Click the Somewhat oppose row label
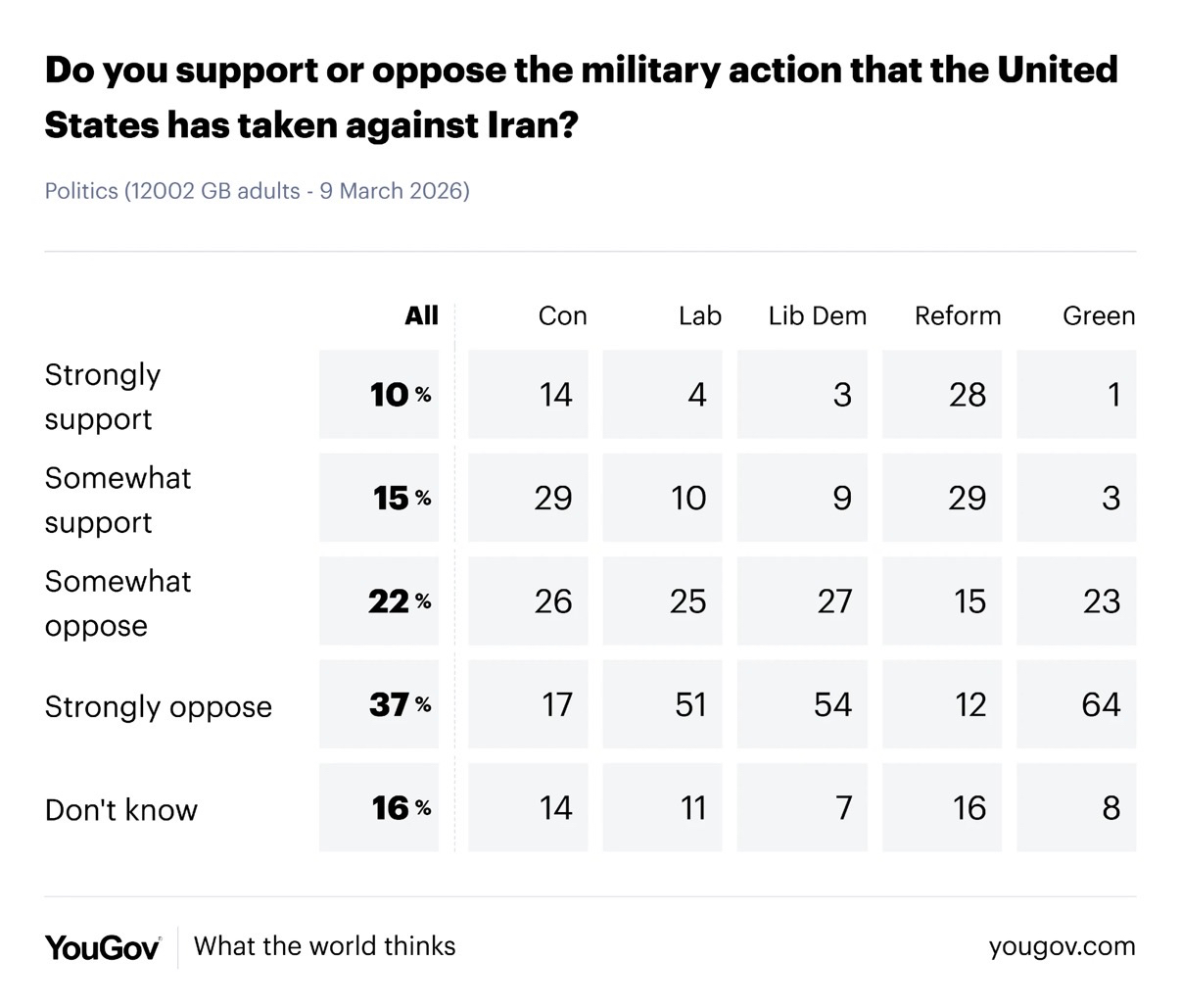The height and width of the screenshot is (1008, 1181). coord(118,602)
